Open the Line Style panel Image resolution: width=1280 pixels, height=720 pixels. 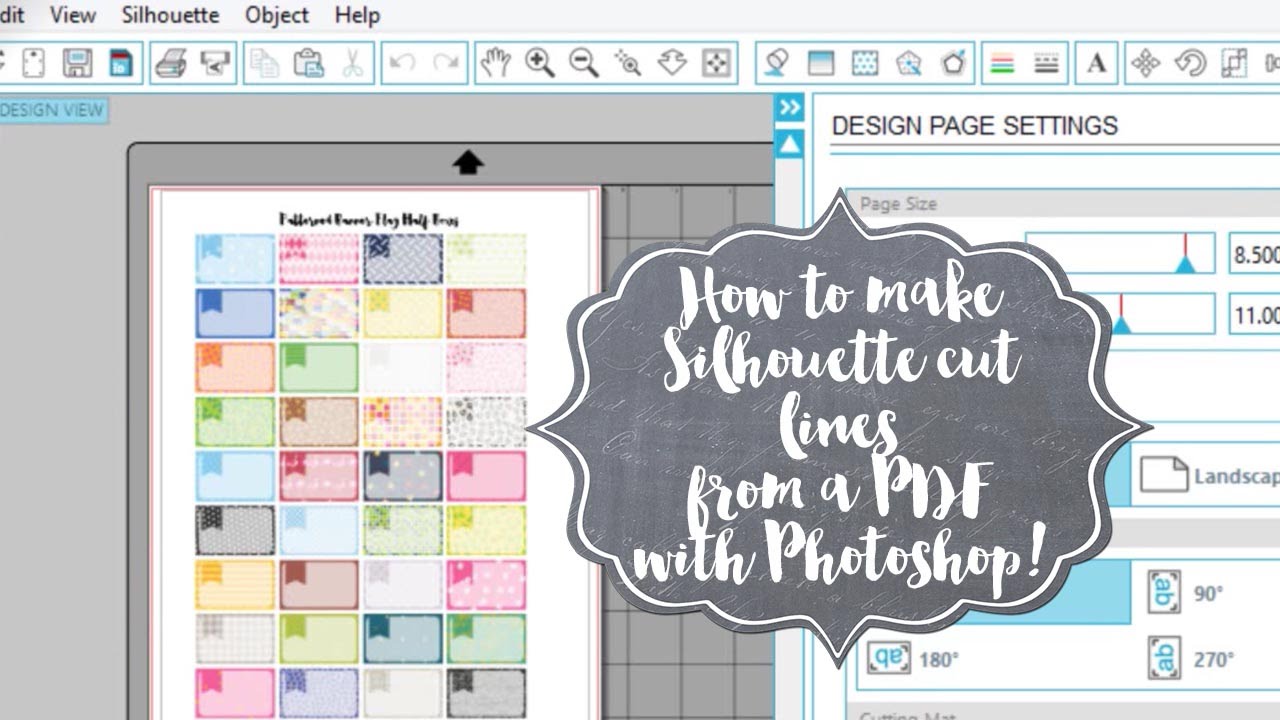(1046, 63)
